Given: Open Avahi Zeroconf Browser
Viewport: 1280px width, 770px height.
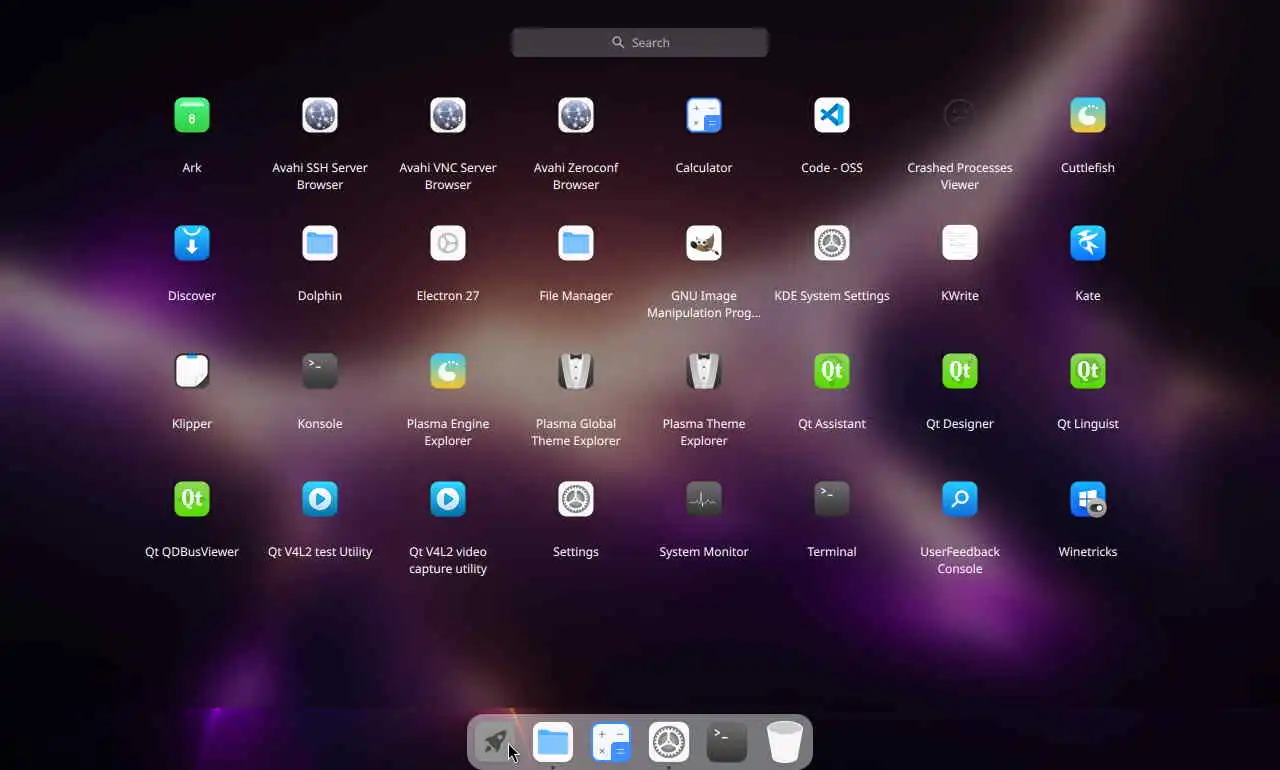Looking at the screenshot, I should click(576, 115).
